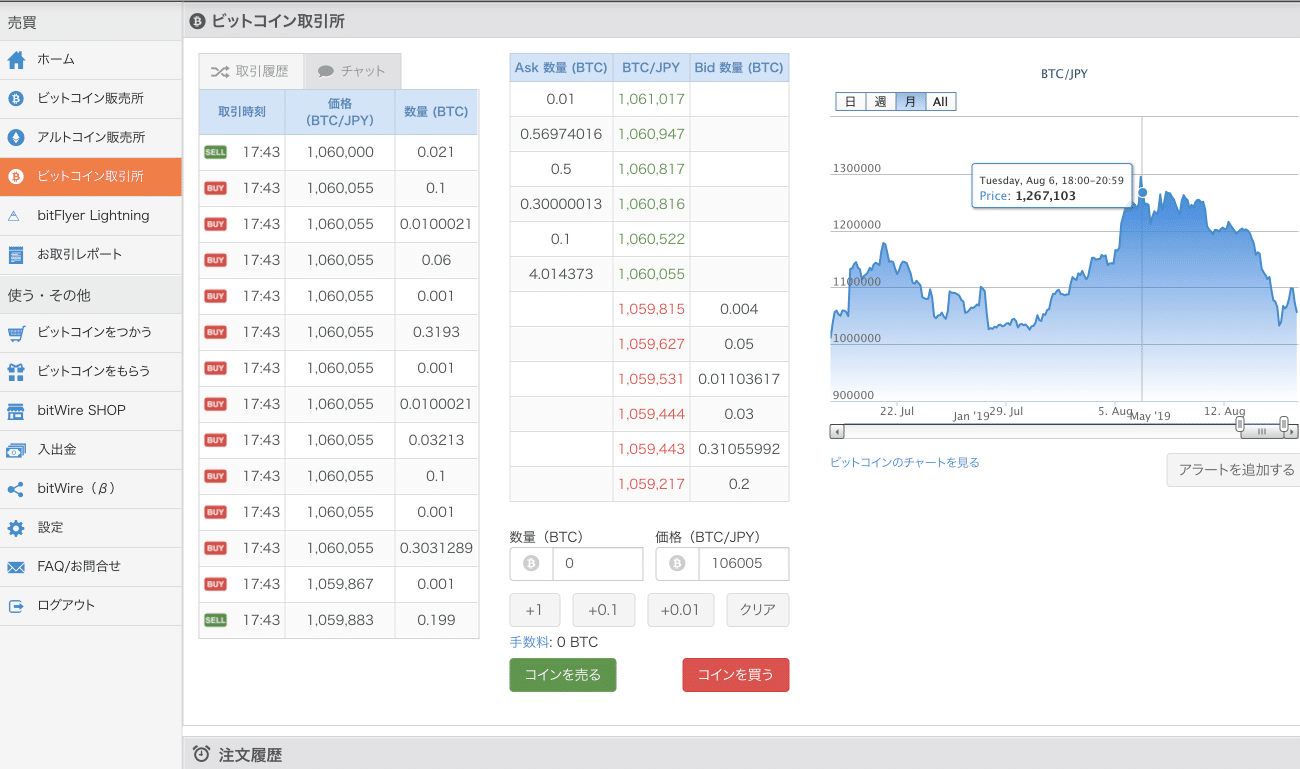Focus the 価格（BTC/JPY） input field
Image resolution: width=1300 pixels, height=769 pixels.
click(744, 564)
